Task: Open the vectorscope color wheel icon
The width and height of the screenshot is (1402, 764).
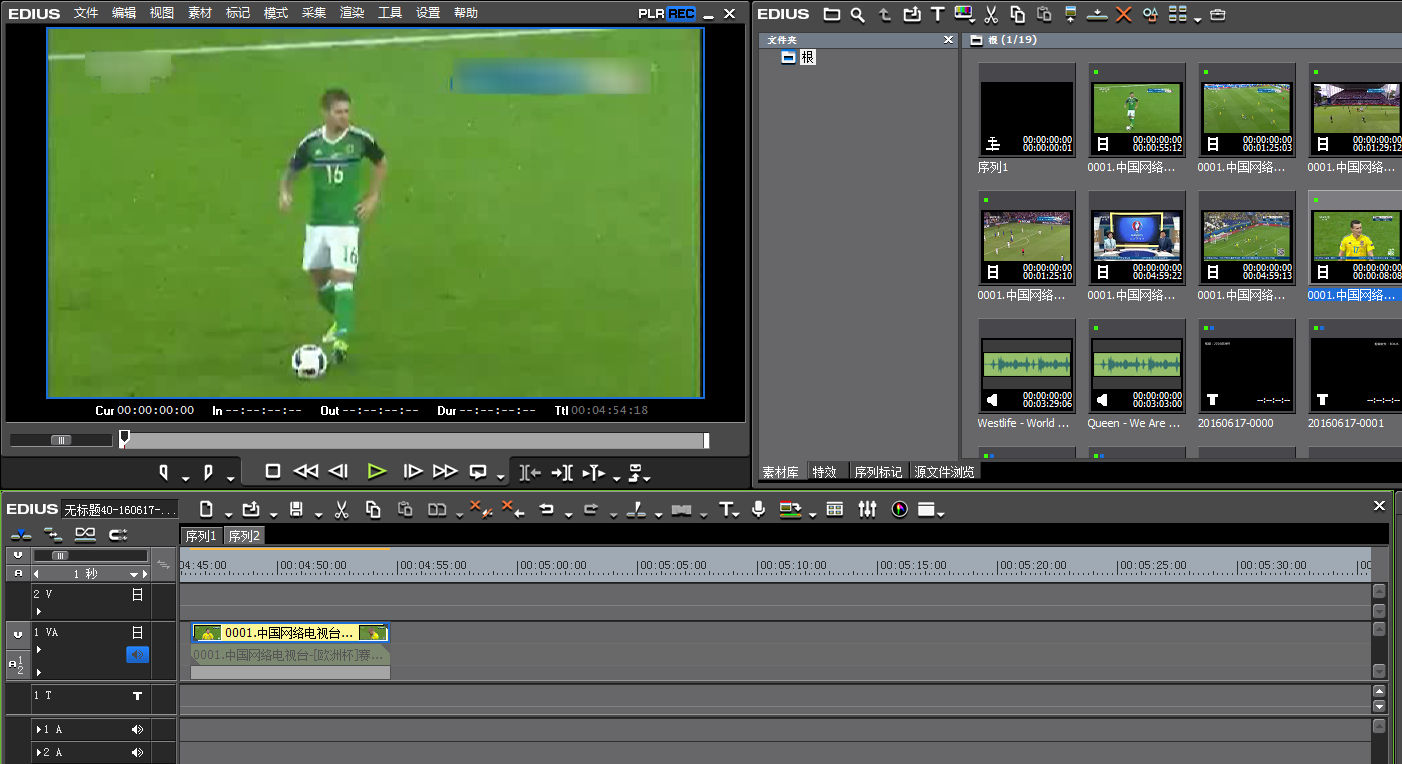Action: pos(899,509)
